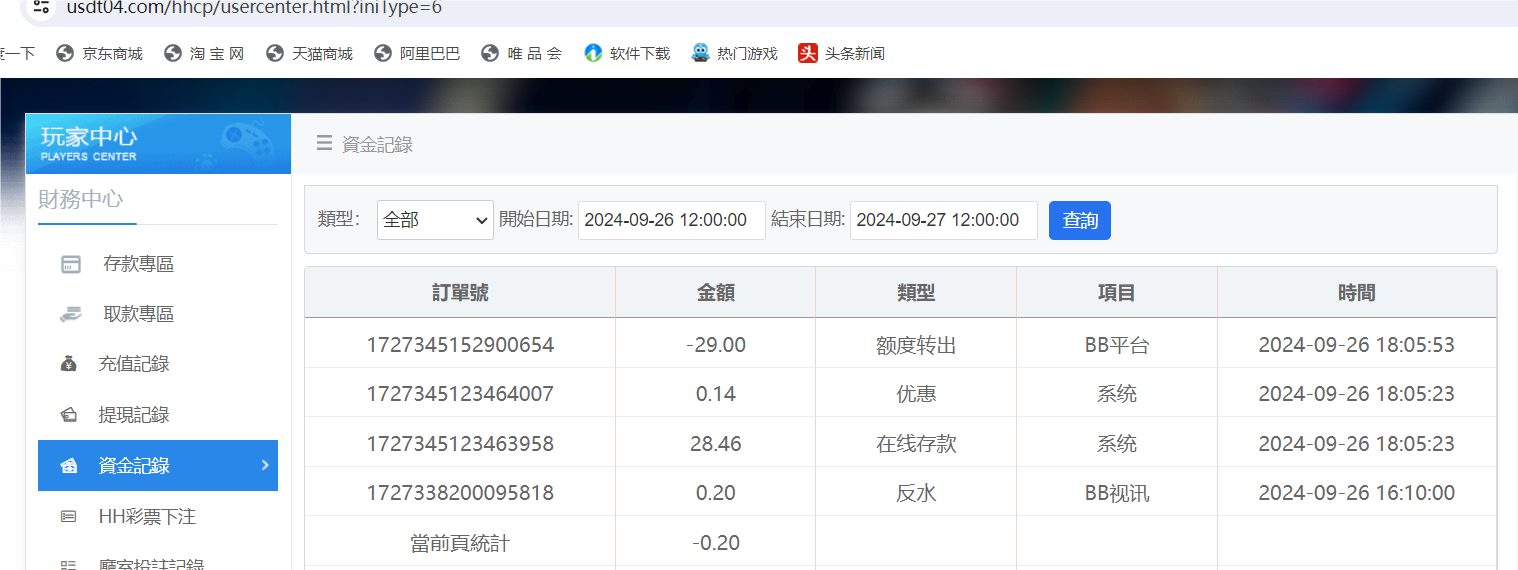Open the 類型 dropdown showing 全部
Viewport: 1518px width, 570px height.
pos(435,220)
